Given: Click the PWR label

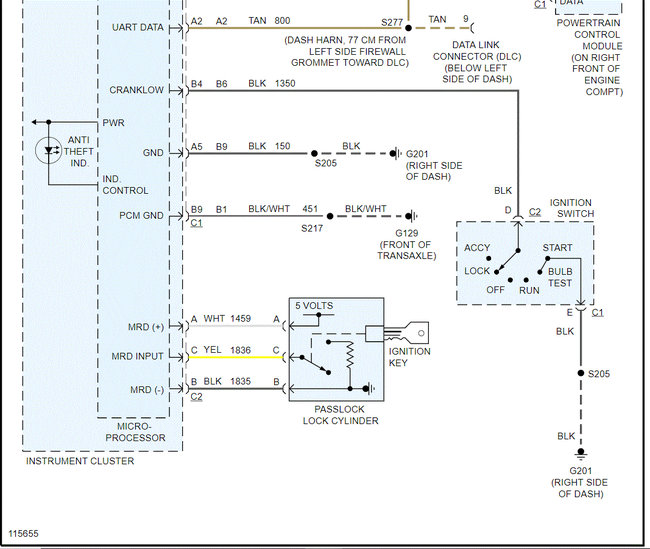Looking at the screenshot, I should tap(113, 123).
